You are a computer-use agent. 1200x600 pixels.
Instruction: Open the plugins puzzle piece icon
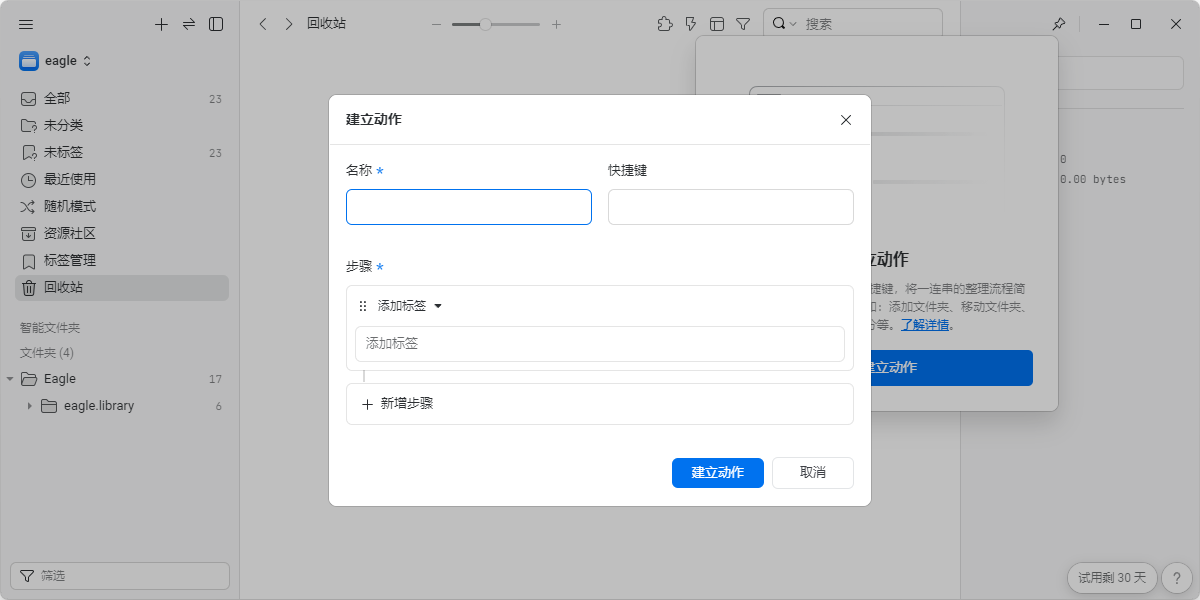[665, 24]
